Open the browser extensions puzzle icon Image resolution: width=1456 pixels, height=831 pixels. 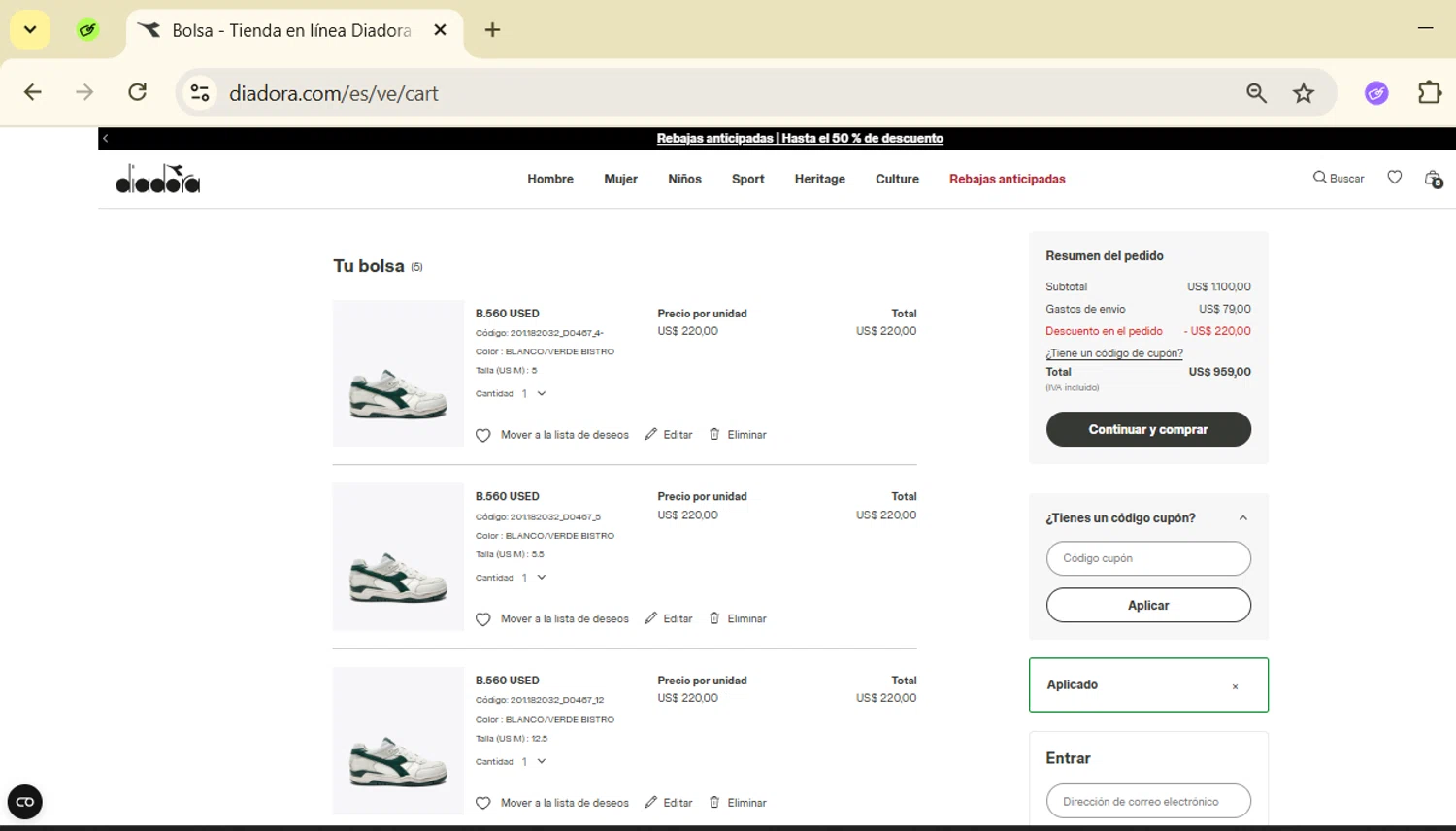pyautogui.click(x=1430, y=93)
